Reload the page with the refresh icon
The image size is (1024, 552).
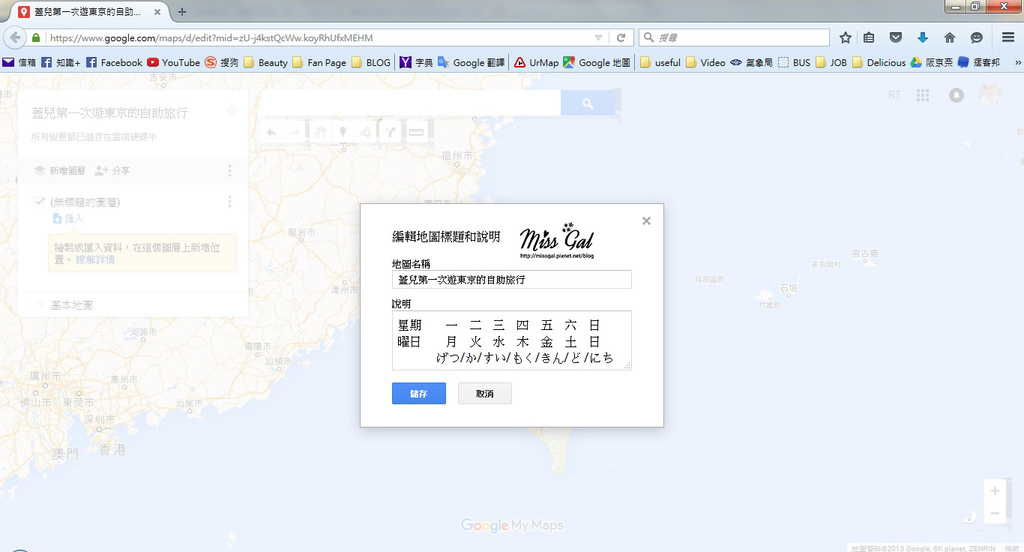tap(621, 38)
